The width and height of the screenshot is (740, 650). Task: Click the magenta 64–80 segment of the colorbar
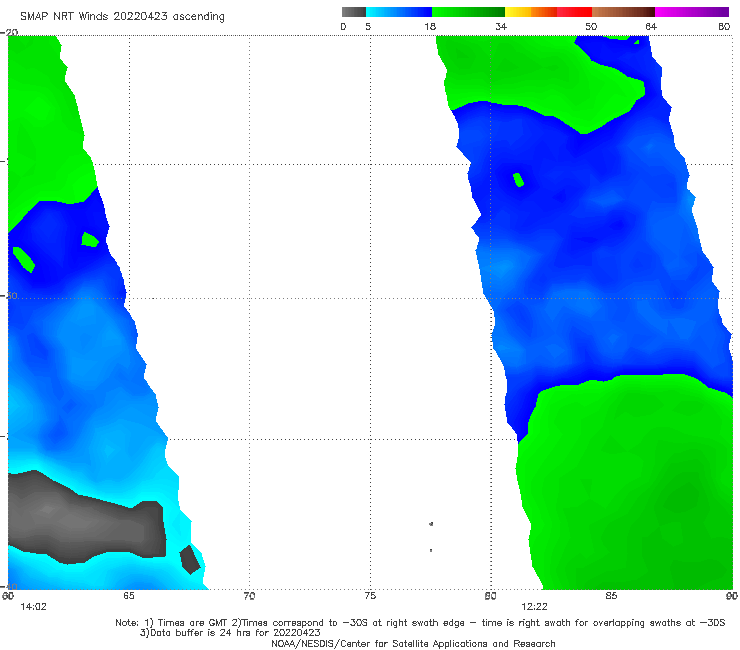692,12
